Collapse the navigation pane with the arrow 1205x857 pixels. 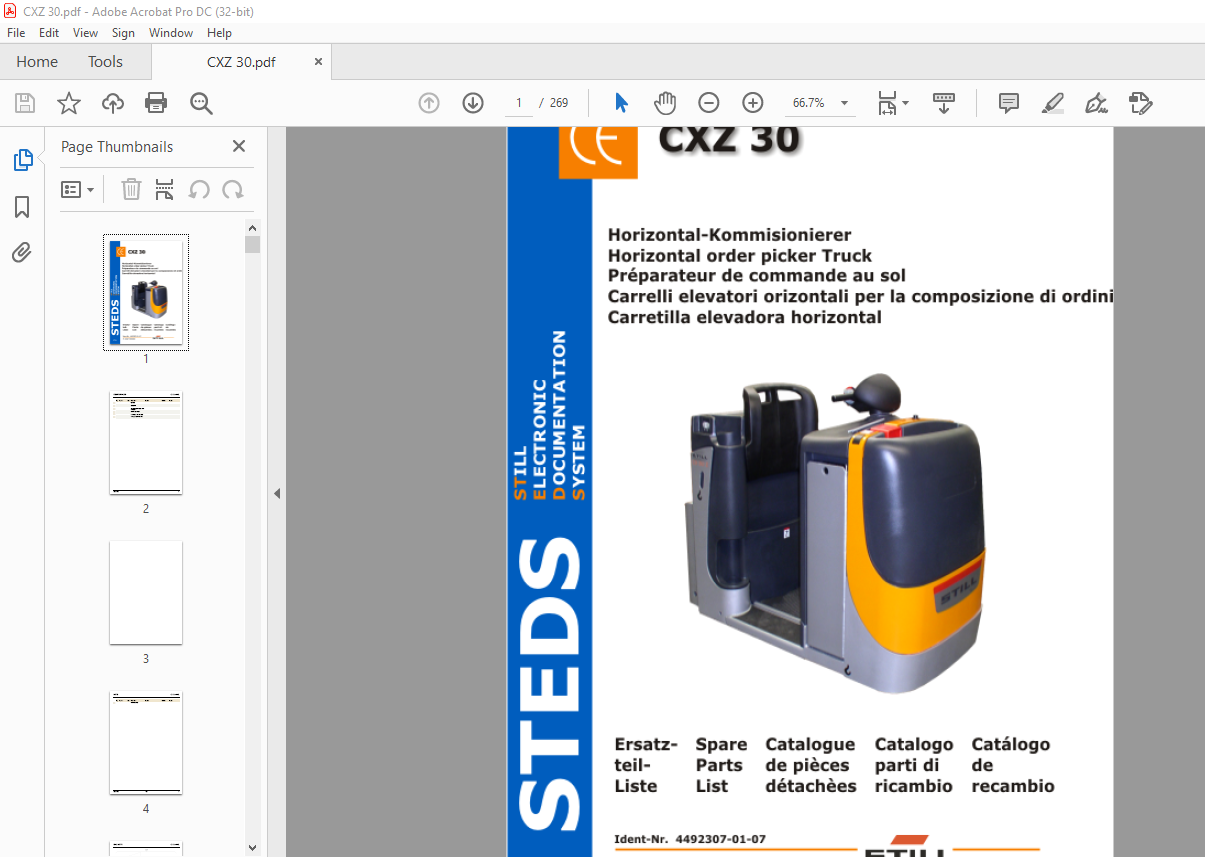click(277, 493)
